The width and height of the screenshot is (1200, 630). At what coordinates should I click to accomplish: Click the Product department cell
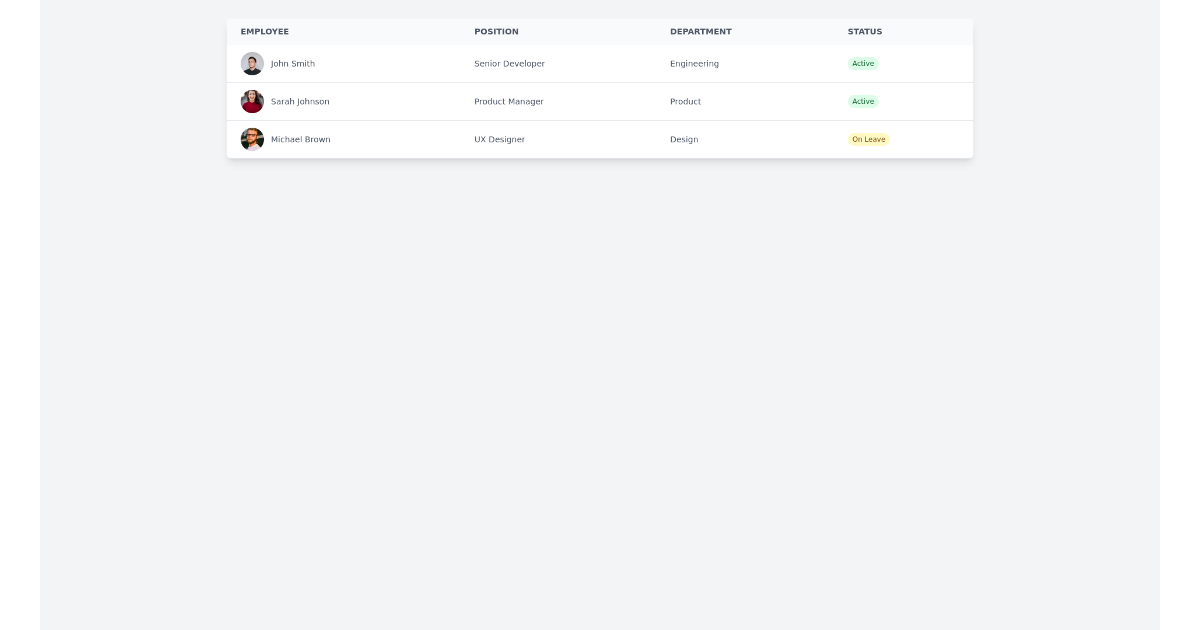click(685, 101)
